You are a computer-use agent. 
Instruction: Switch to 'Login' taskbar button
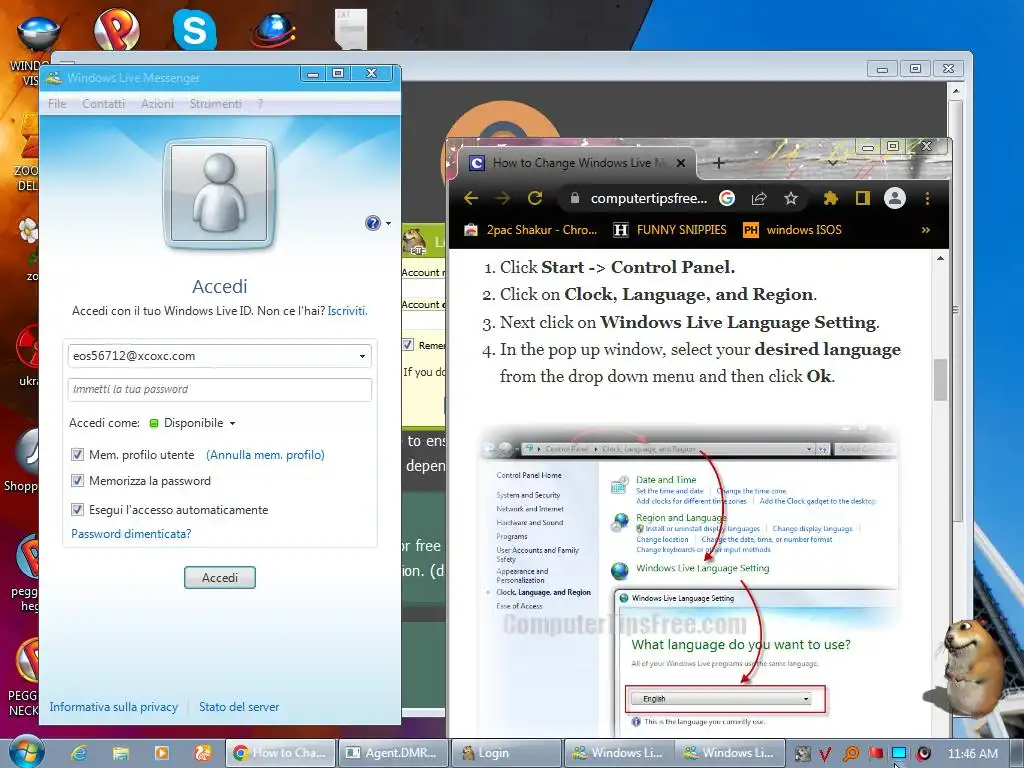pyautogui.click(x=506, y=753)
